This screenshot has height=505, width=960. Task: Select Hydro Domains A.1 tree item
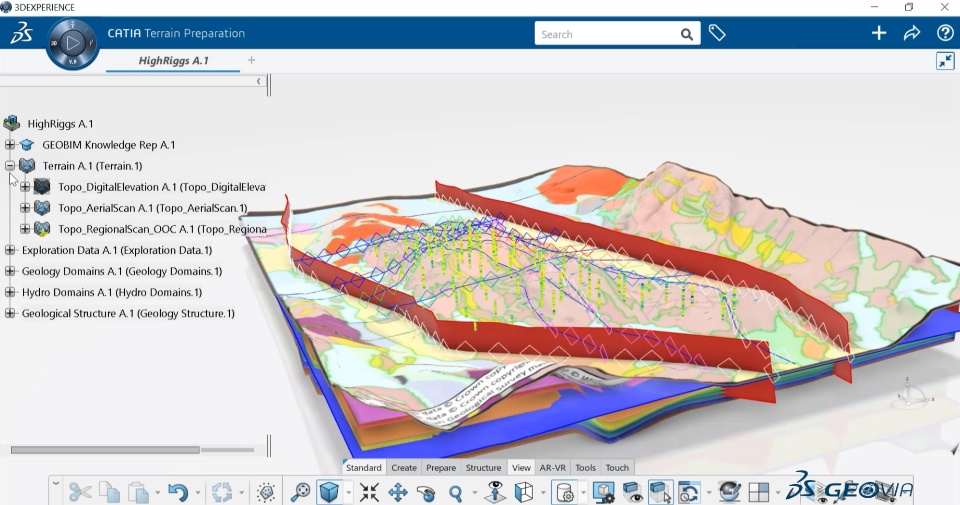[x=112, y=293]
